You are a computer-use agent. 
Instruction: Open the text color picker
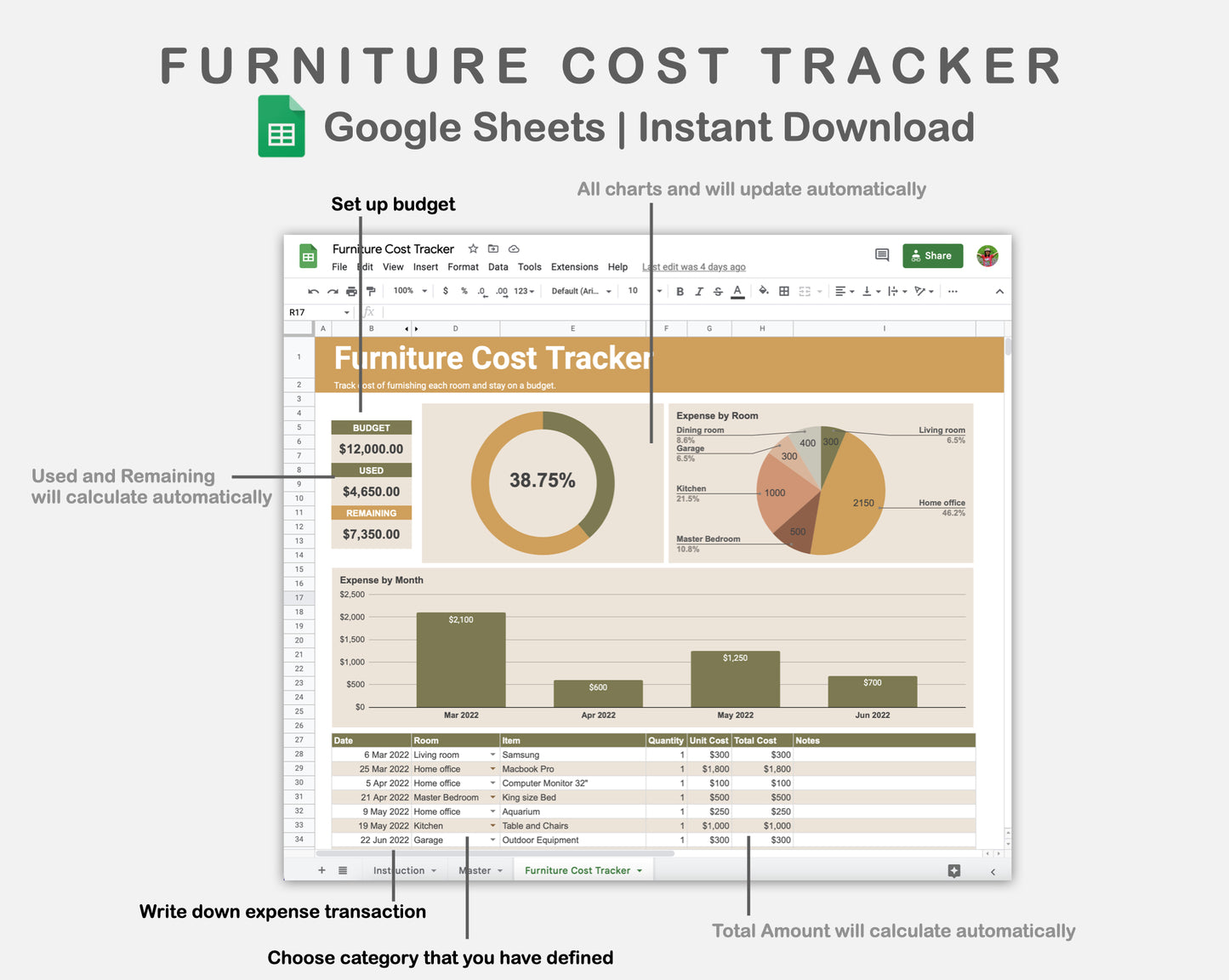point(737,291)
